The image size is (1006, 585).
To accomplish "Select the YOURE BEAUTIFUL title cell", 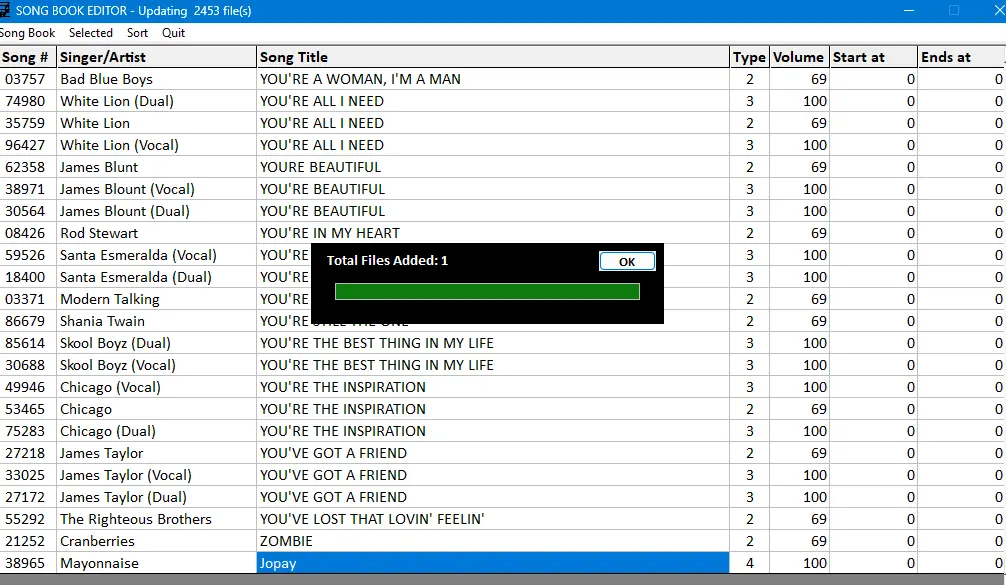I will (x=493, y=167).
